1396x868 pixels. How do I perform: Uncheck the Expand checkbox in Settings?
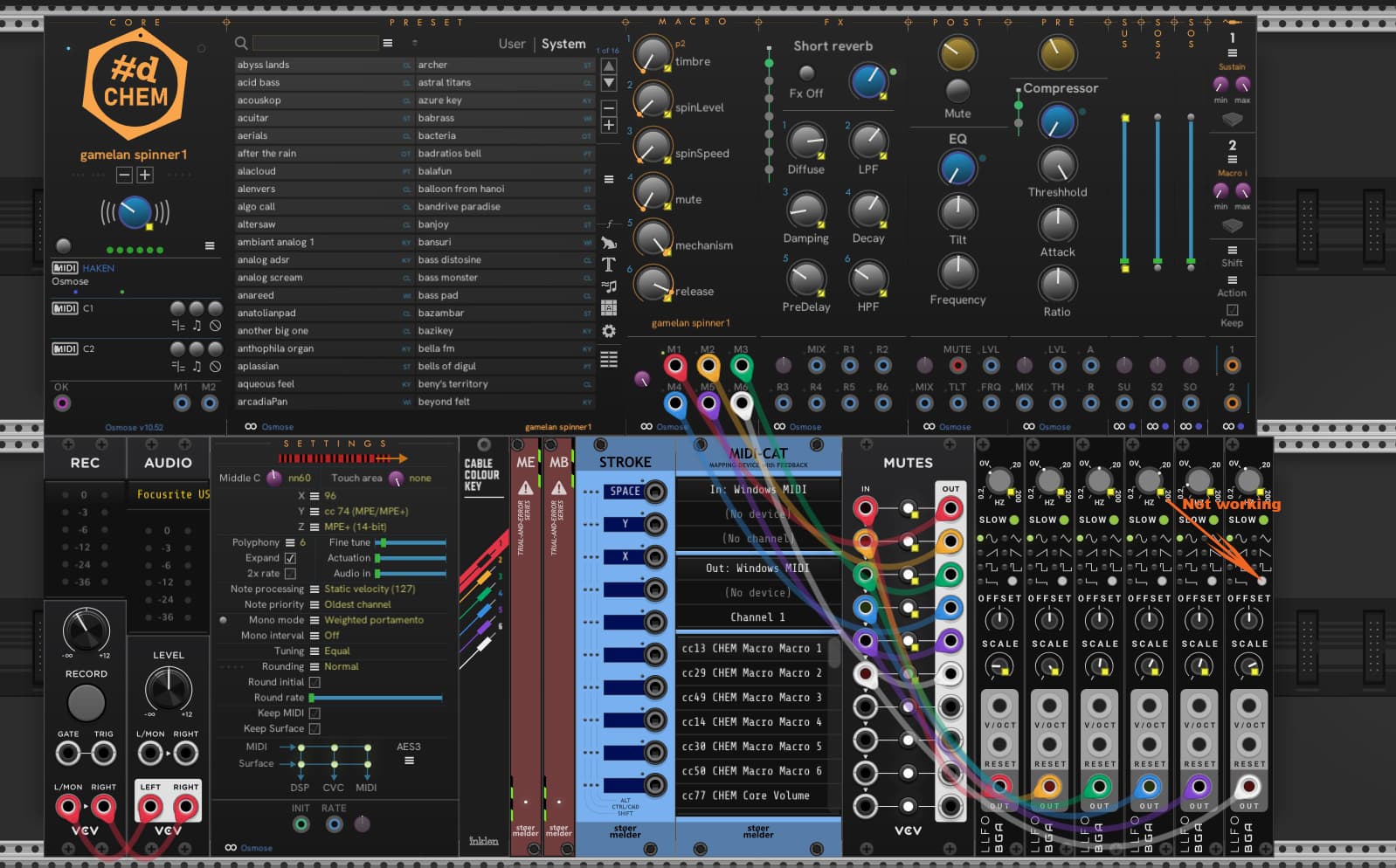[x=290, y=558]
